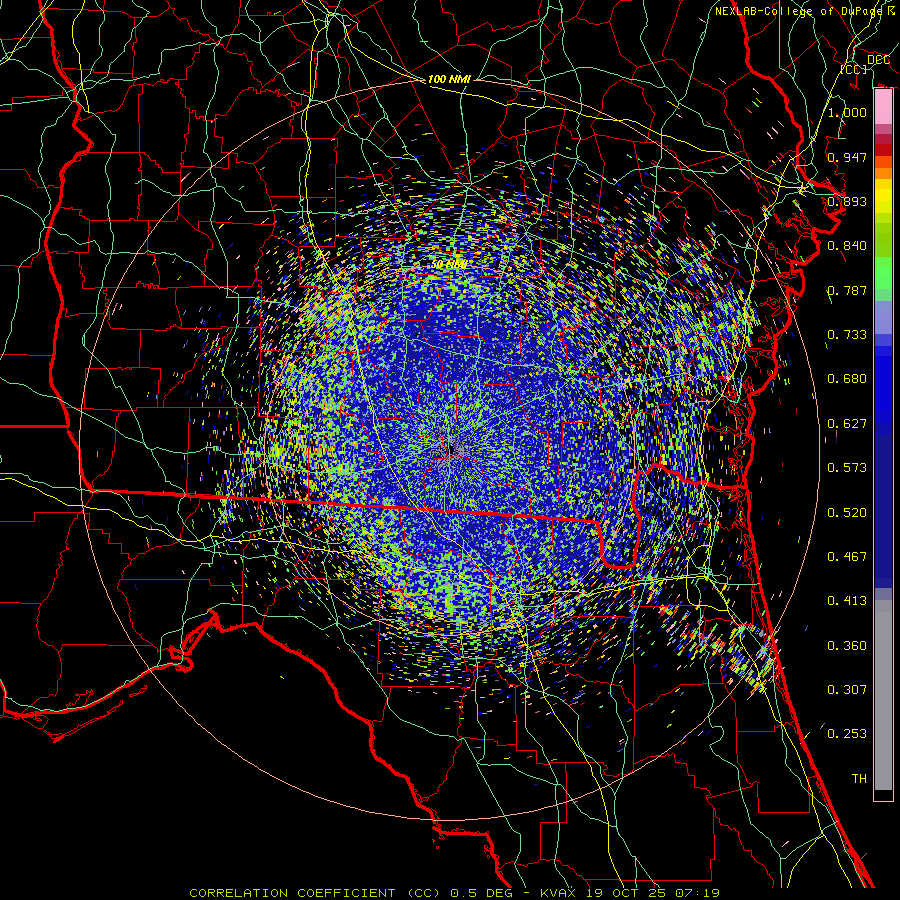Pick the red segment of the color bar
Viewport: 900px width, 900px height.
click(883, 150)
